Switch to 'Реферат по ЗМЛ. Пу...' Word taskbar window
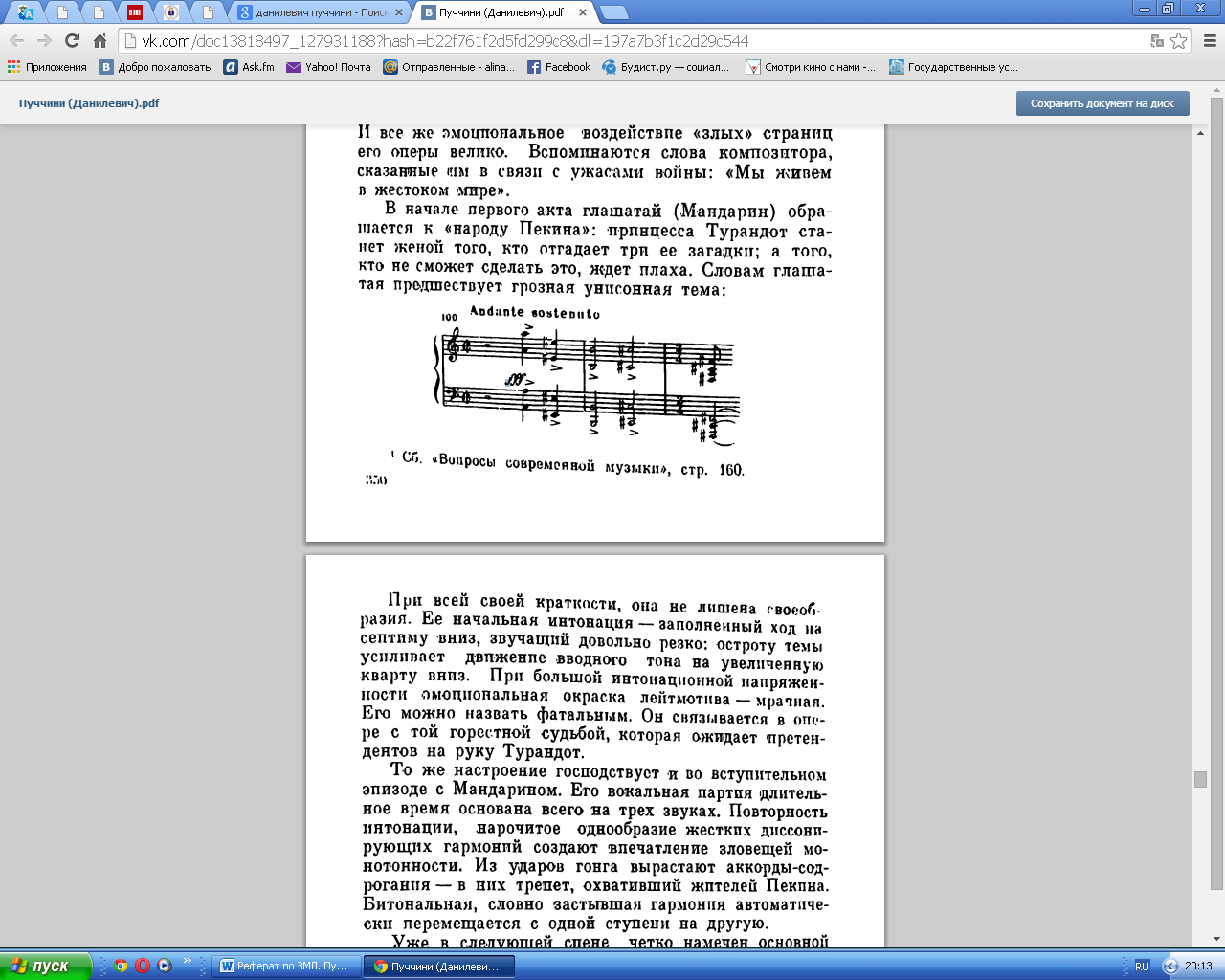The image size is (1225, 980). point(286,966)
